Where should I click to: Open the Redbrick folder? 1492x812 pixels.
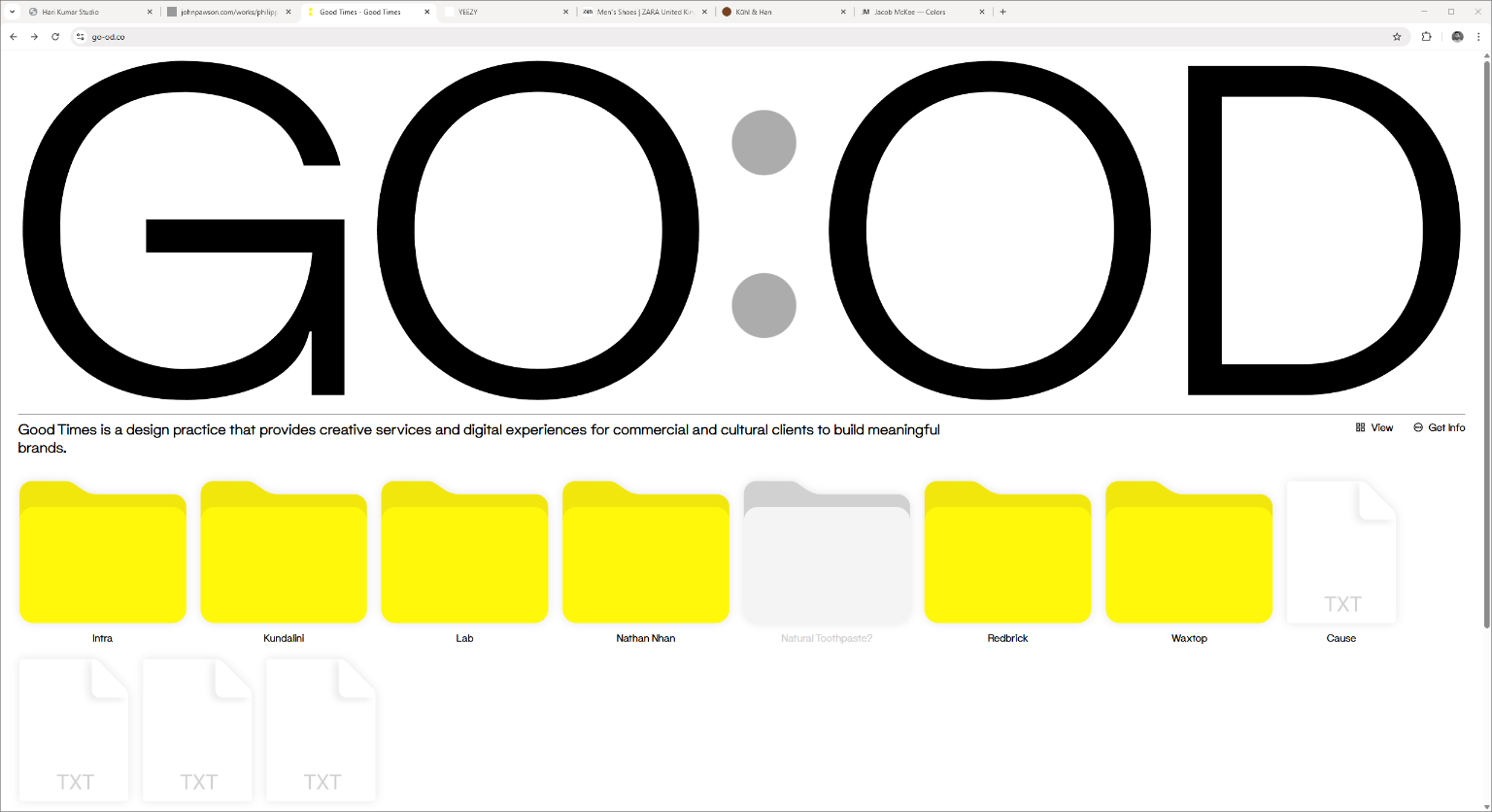click(1007, 554)
